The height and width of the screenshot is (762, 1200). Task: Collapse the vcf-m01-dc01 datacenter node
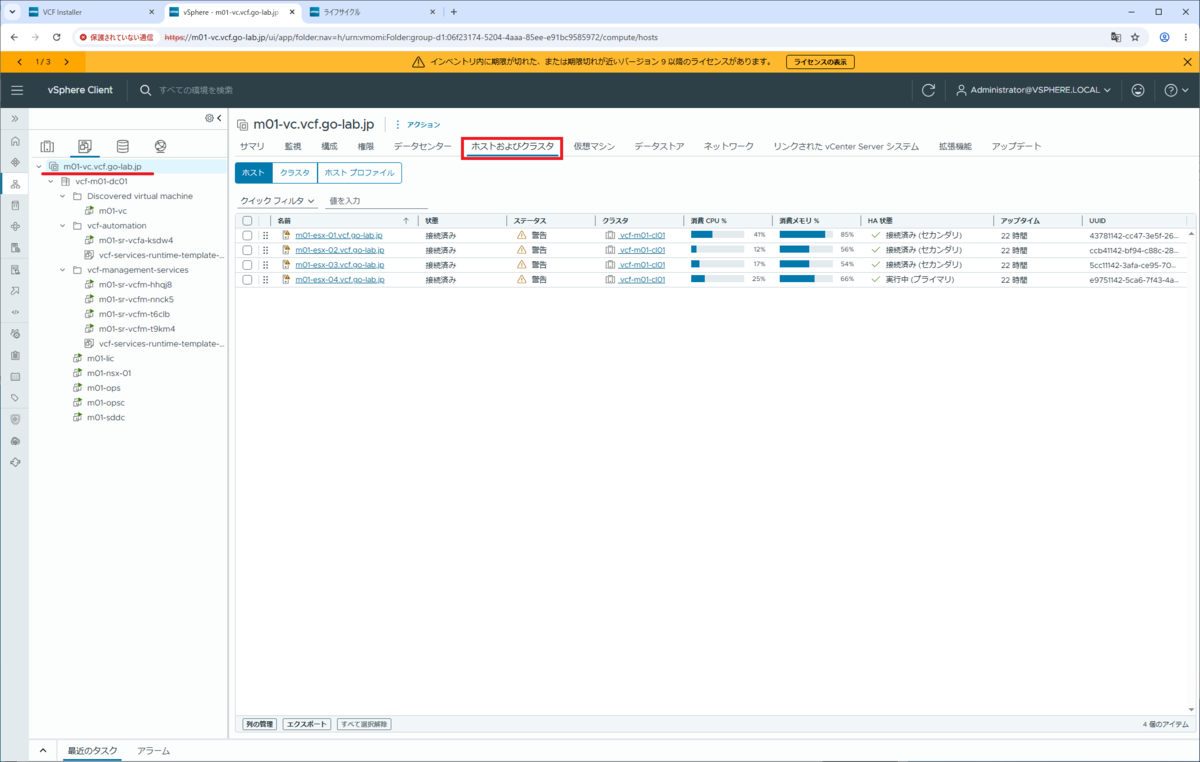(51, 182)
